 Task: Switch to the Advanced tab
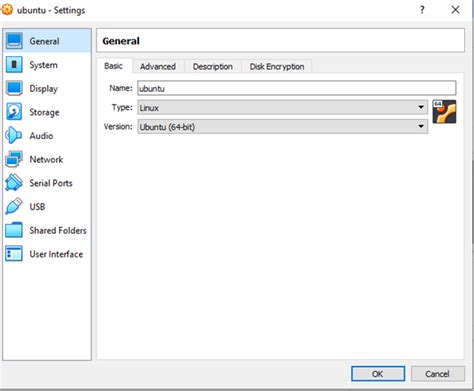[x=158, y=66]
